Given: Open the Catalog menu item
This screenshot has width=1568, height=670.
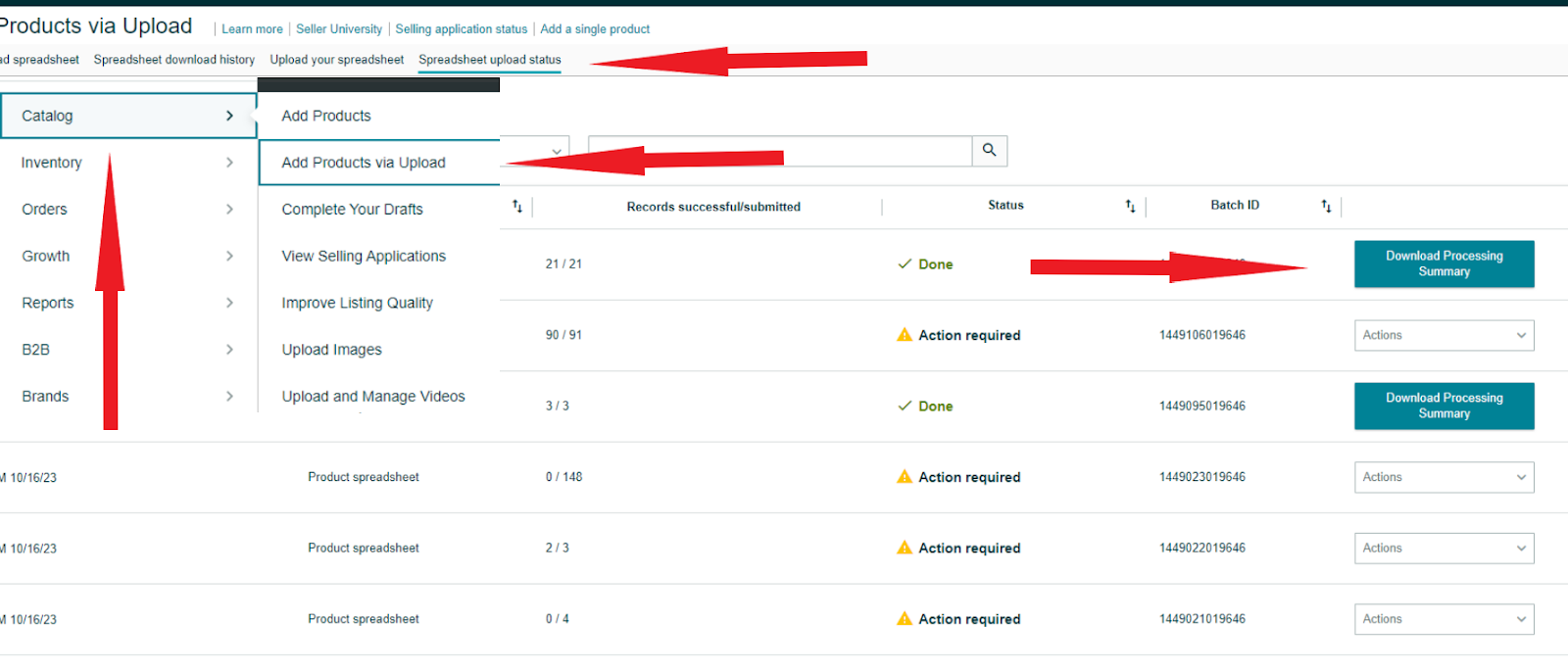Looking at the screenshot, I should point(128,116).
